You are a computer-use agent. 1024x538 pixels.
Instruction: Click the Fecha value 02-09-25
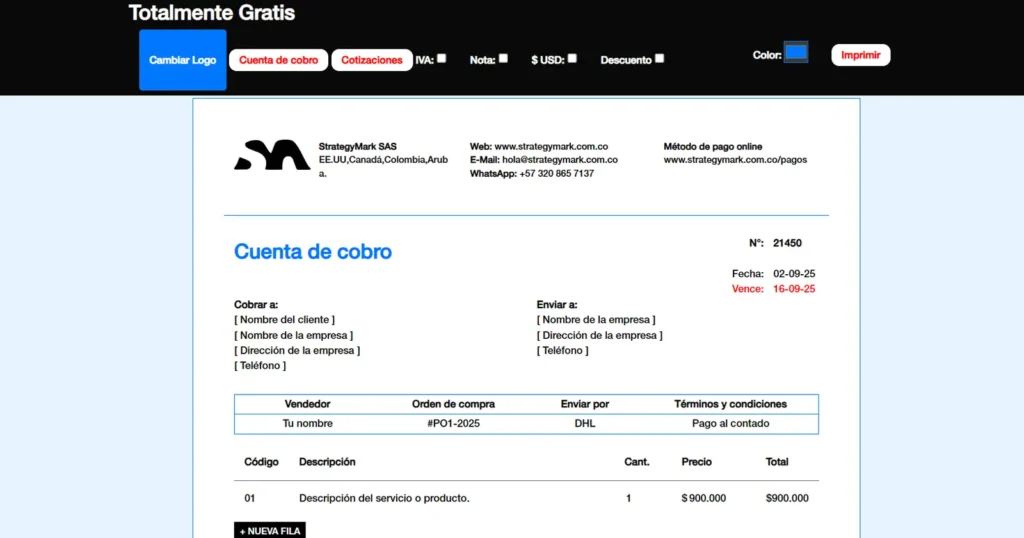click(x=793, y=274)
